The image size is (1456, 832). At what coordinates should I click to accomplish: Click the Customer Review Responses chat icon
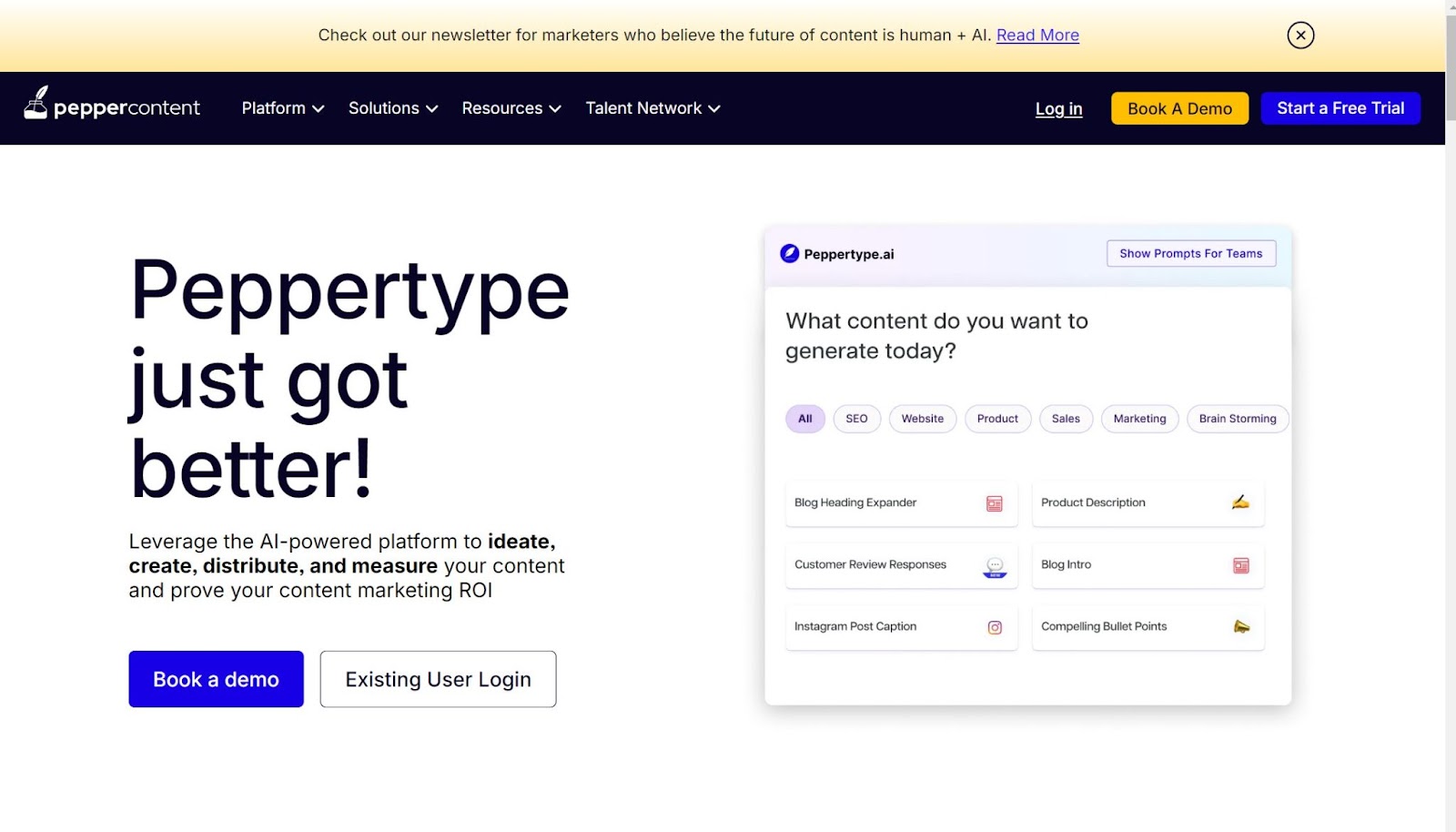[x=995, y=567]
